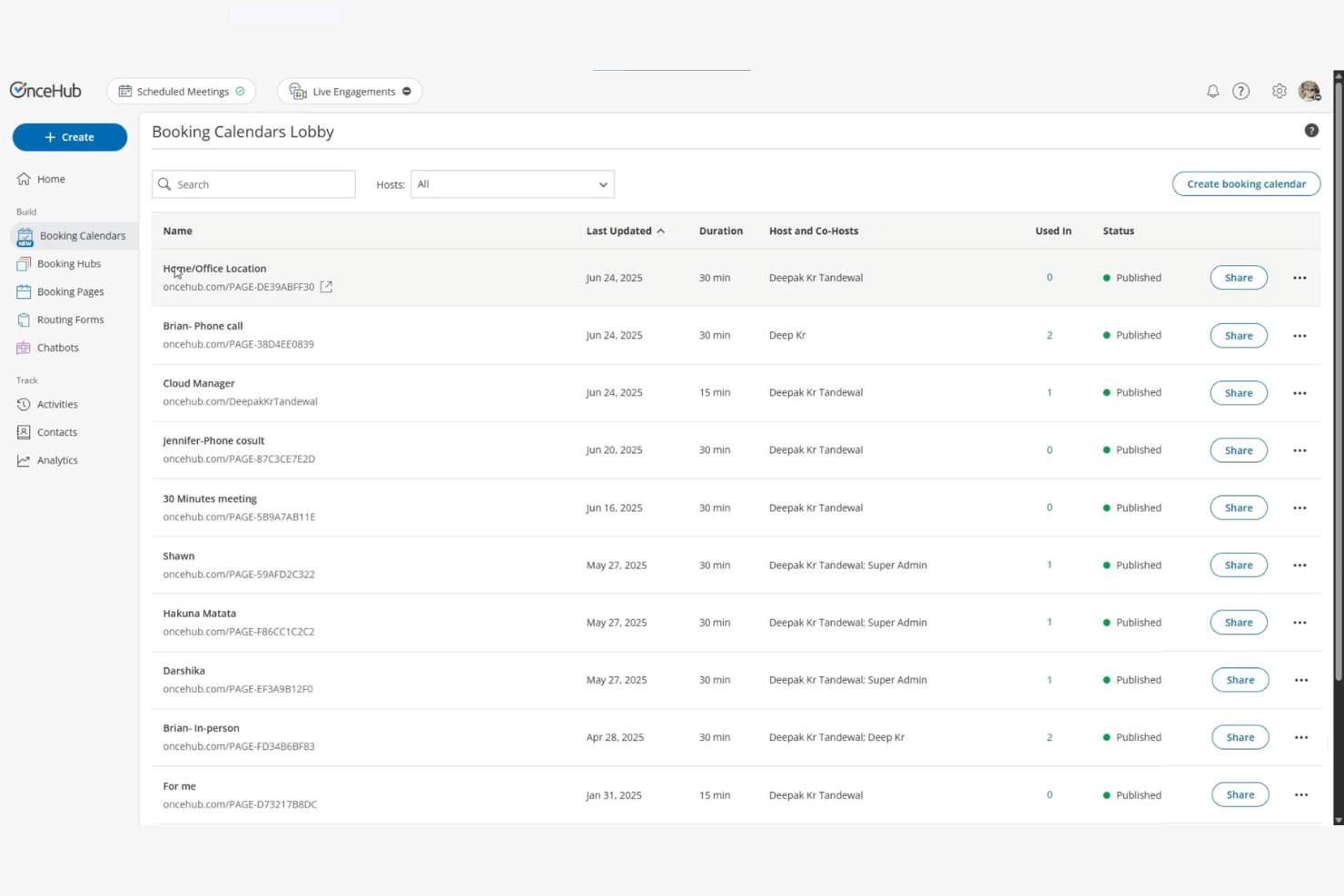
Task: View Activities under Track
Action: 57,404
